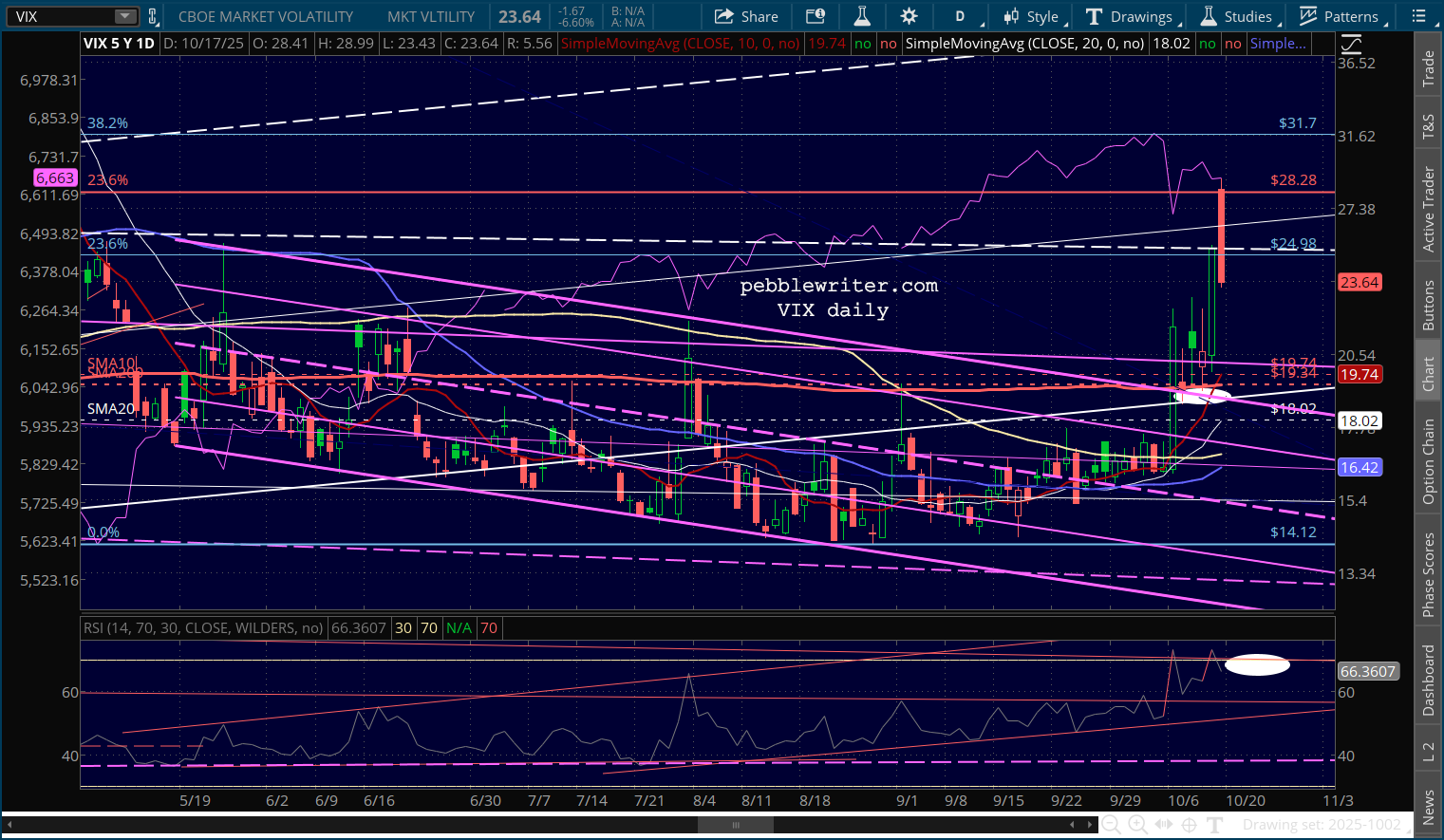Switch to the Option Chain side tab
The width and height of the screenshot is (1444, 840).
pos(1428,462)
